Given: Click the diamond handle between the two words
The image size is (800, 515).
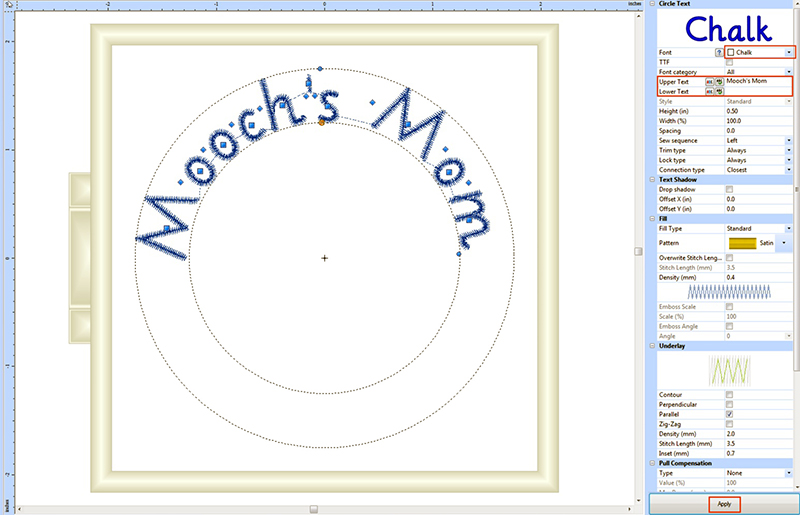Looking at the screenshot, I should (372, 103).
